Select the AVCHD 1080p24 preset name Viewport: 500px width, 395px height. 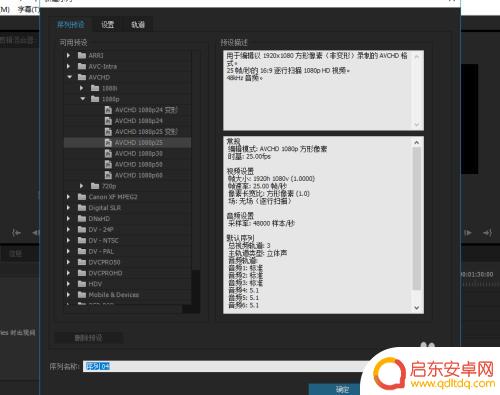click(x=139, y=121)
